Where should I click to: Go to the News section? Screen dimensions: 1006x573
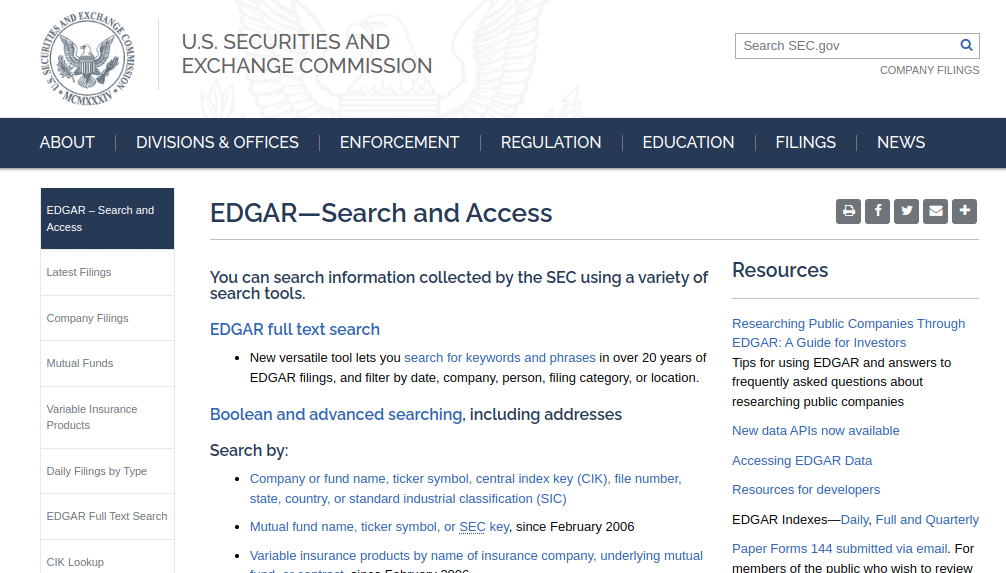[901, 142]
